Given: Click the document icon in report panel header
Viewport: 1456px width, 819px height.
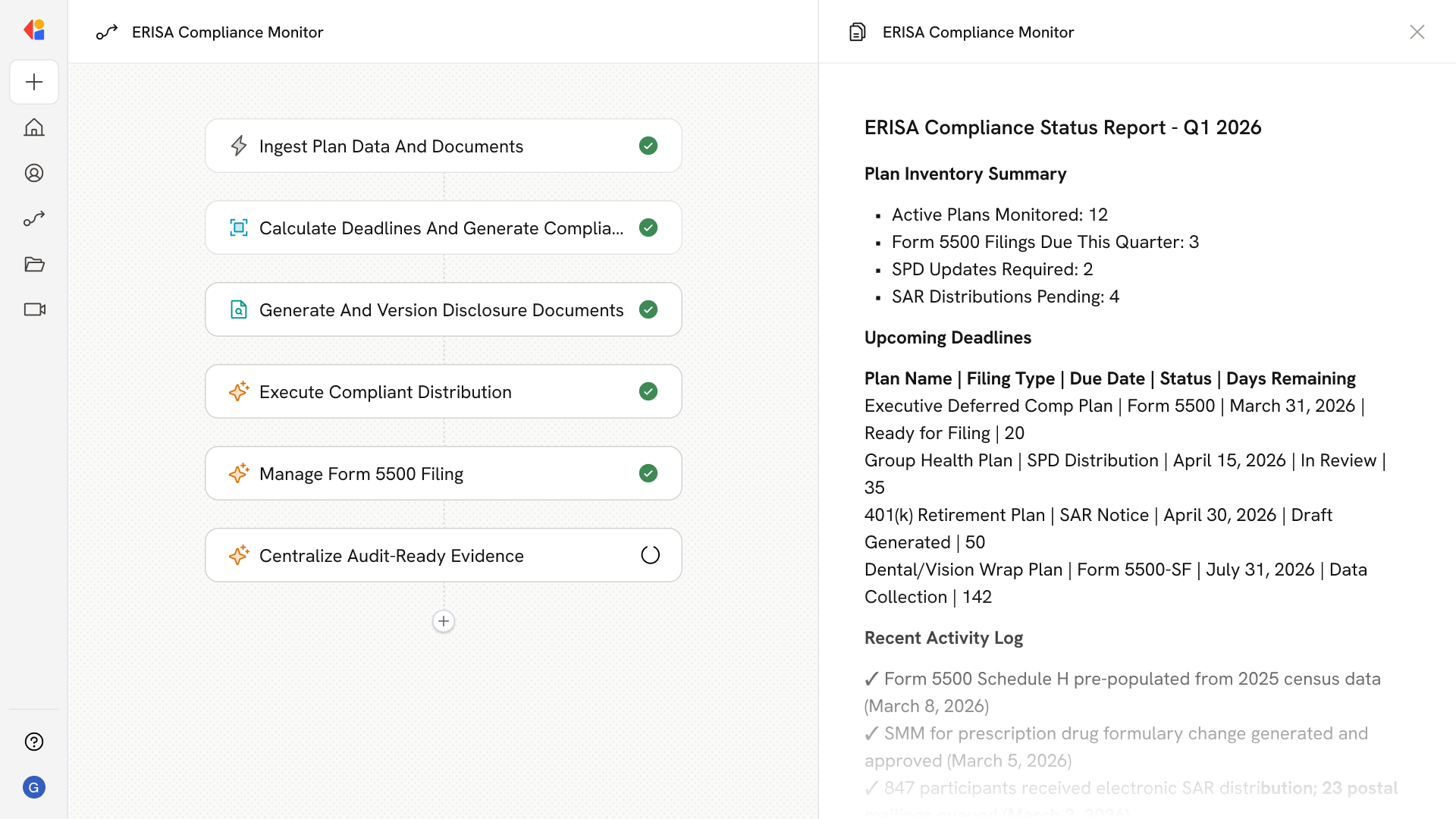Looking at the screenshot, I should coord(858,32).
